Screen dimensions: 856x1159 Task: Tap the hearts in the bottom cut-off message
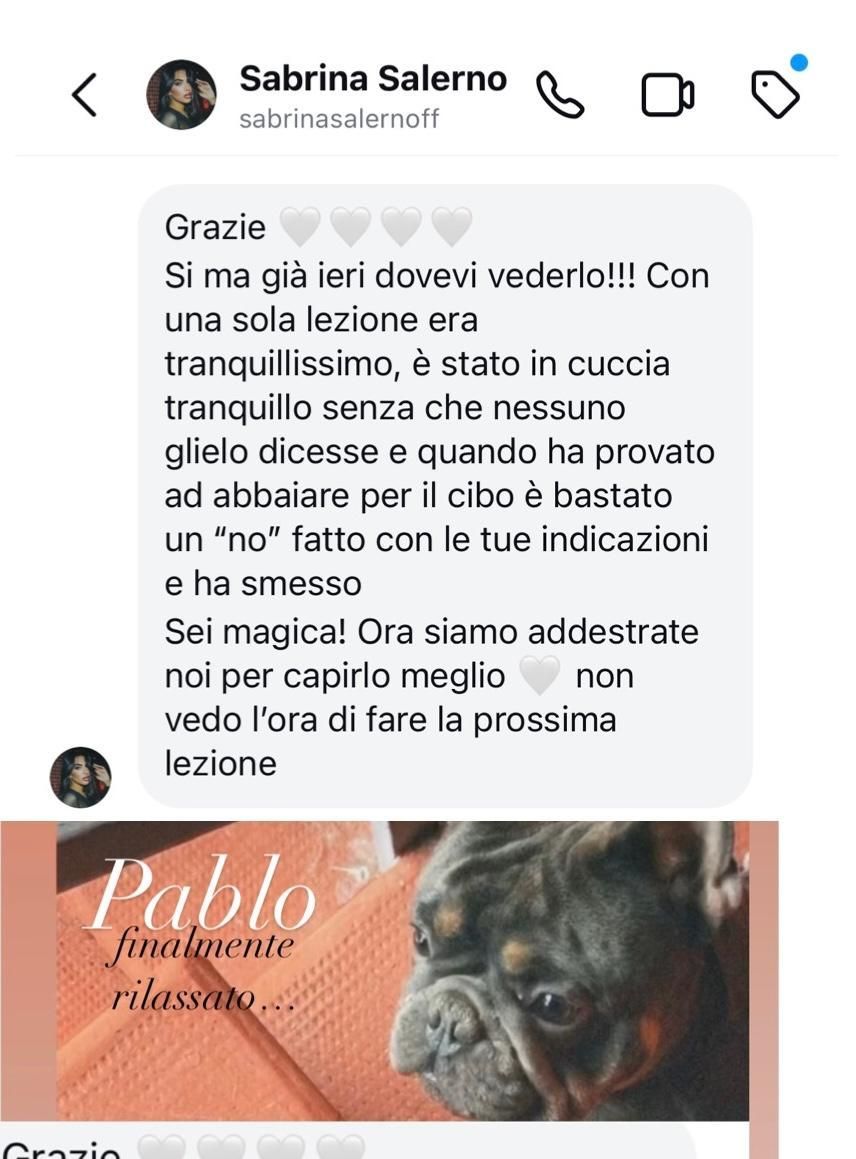(251, 1147)
